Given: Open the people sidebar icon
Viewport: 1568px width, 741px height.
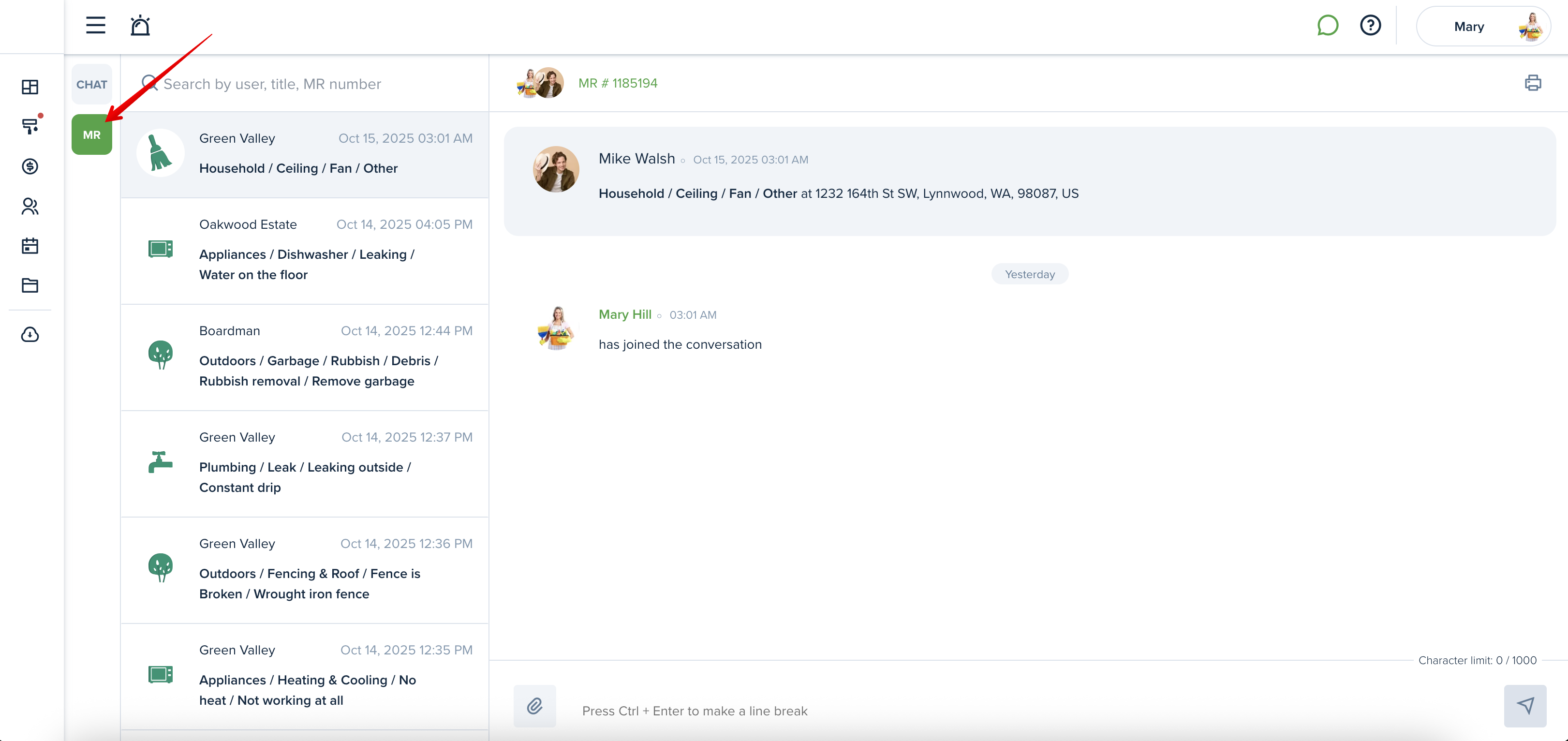Looking at the screenshot, I should [30, 207].
